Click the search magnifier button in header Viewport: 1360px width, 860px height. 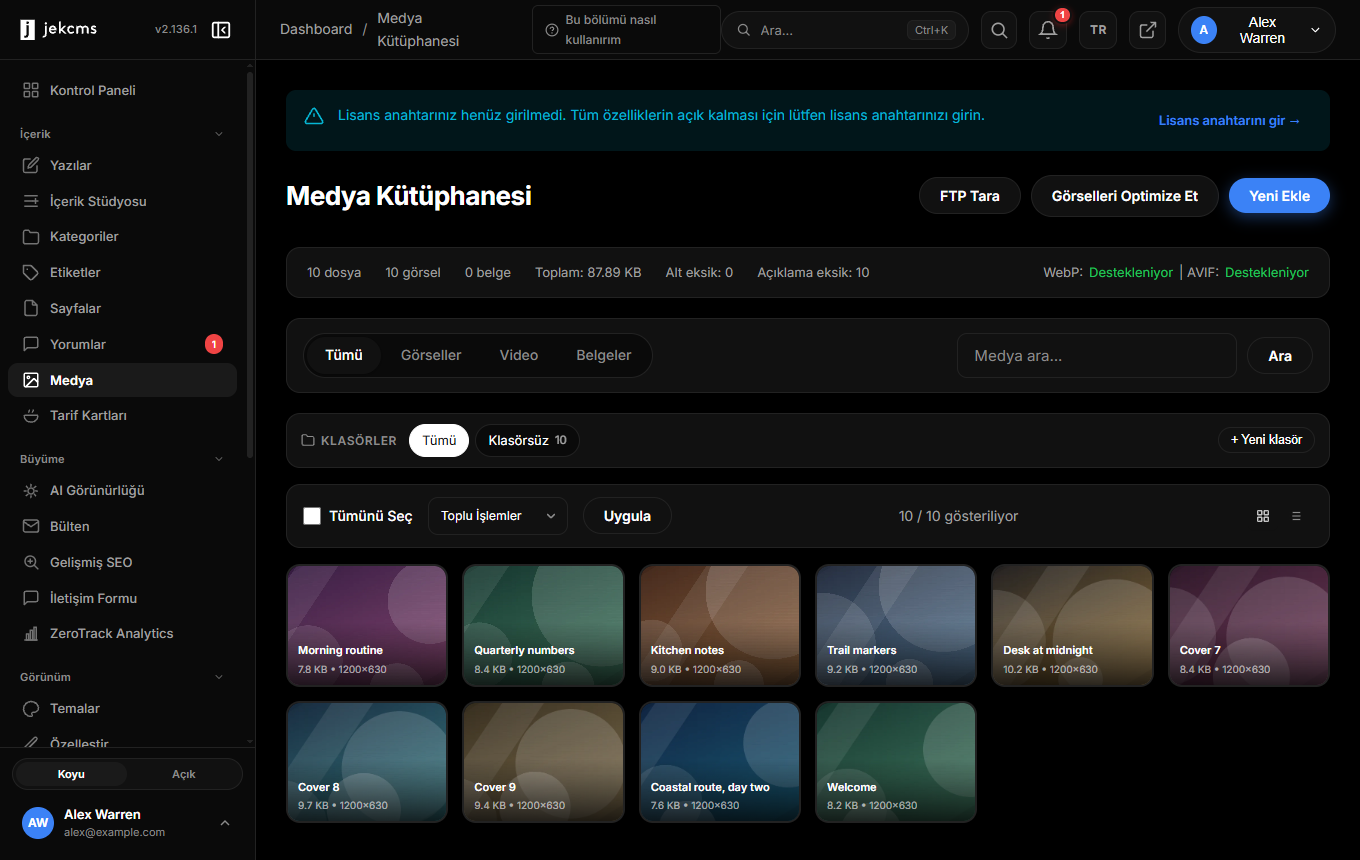pyautogui.click(x=999, y=30)
